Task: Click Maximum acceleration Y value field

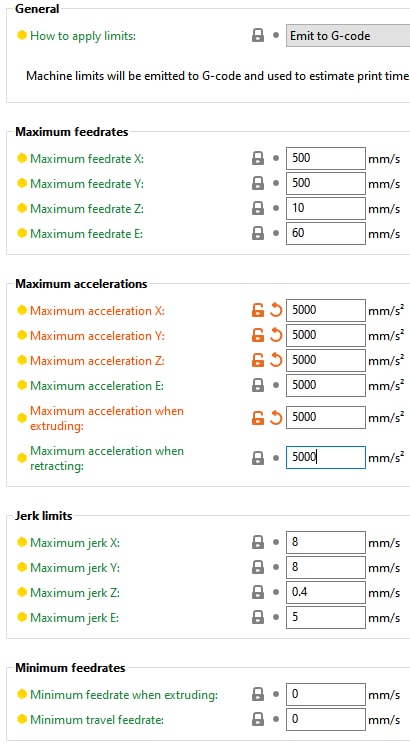Action: 326,335
